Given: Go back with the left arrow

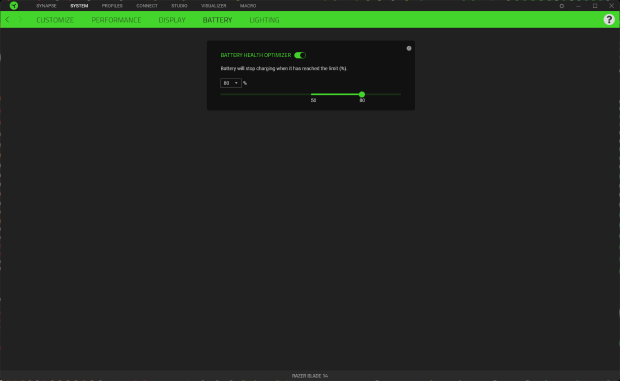Looking at the screenshot, I should tap(7, 19).
